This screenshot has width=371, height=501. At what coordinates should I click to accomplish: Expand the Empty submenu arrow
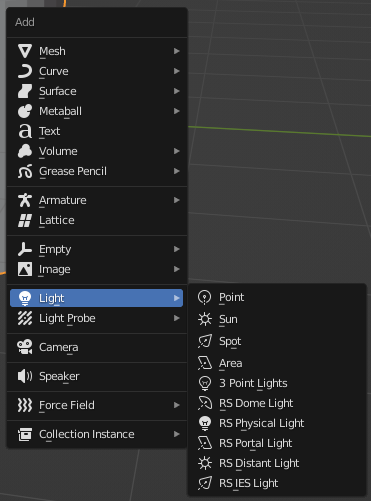[177, 249]
